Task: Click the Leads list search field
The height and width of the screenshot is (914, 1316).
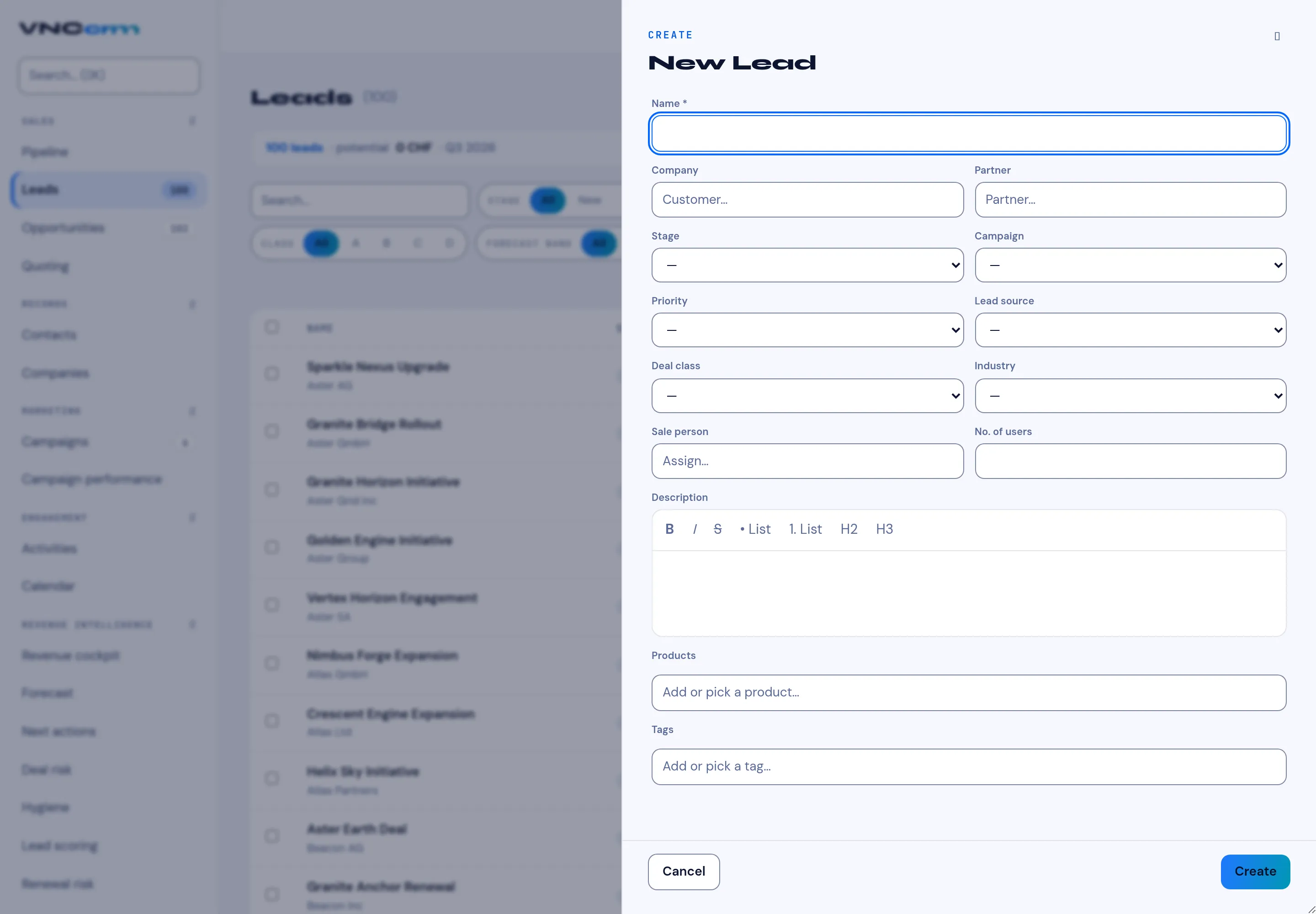Action: 360,201
